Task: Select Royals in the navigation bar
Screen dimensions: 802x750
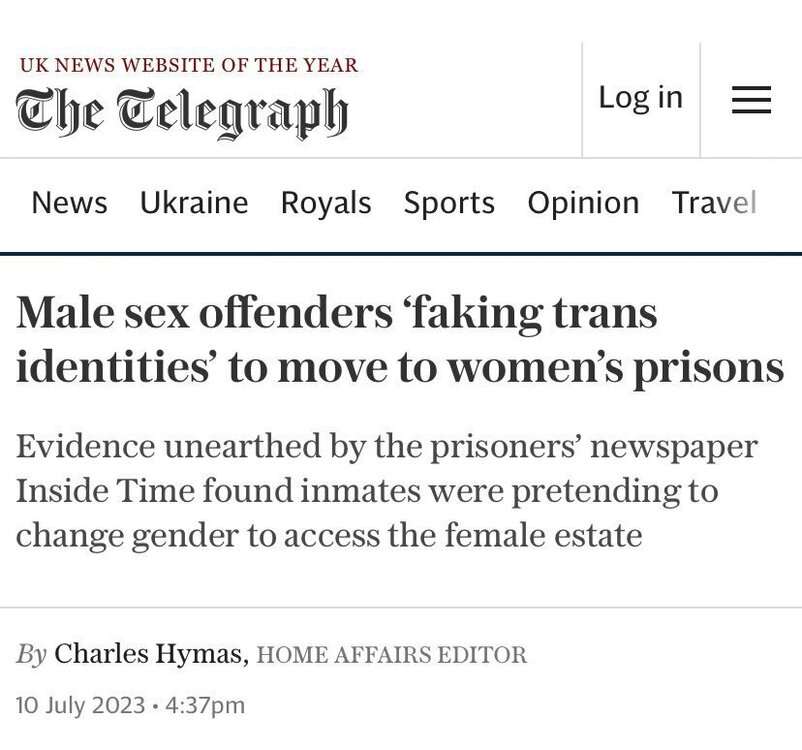Action: click(326, 203)
